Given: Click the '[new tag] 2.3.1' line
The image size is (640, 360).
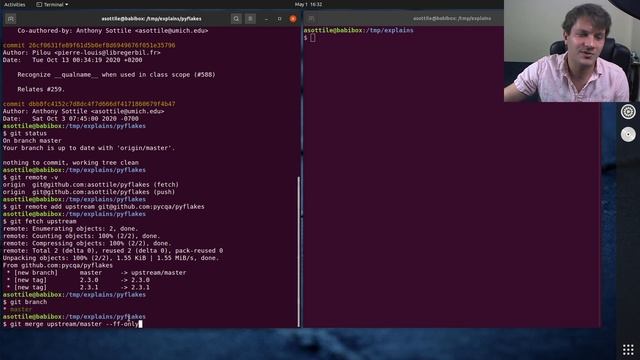Looking at the screenshot, I should coord(78,288).
